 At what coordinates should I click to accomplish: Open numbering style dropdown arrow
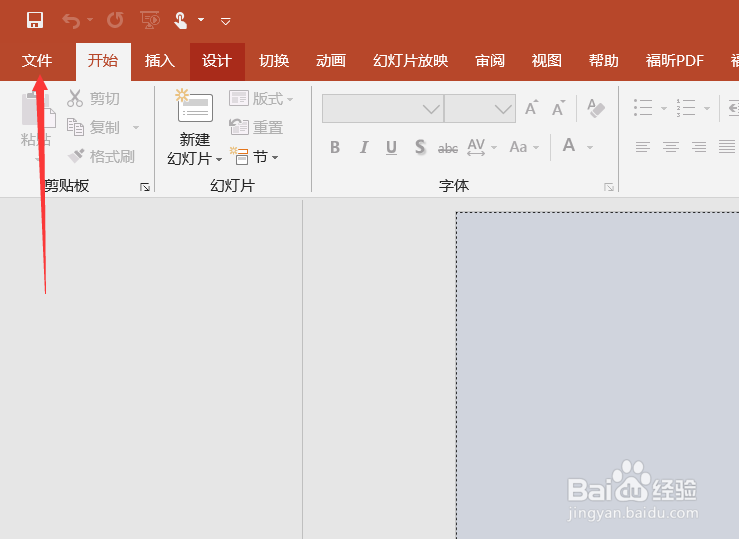point(707,108)
